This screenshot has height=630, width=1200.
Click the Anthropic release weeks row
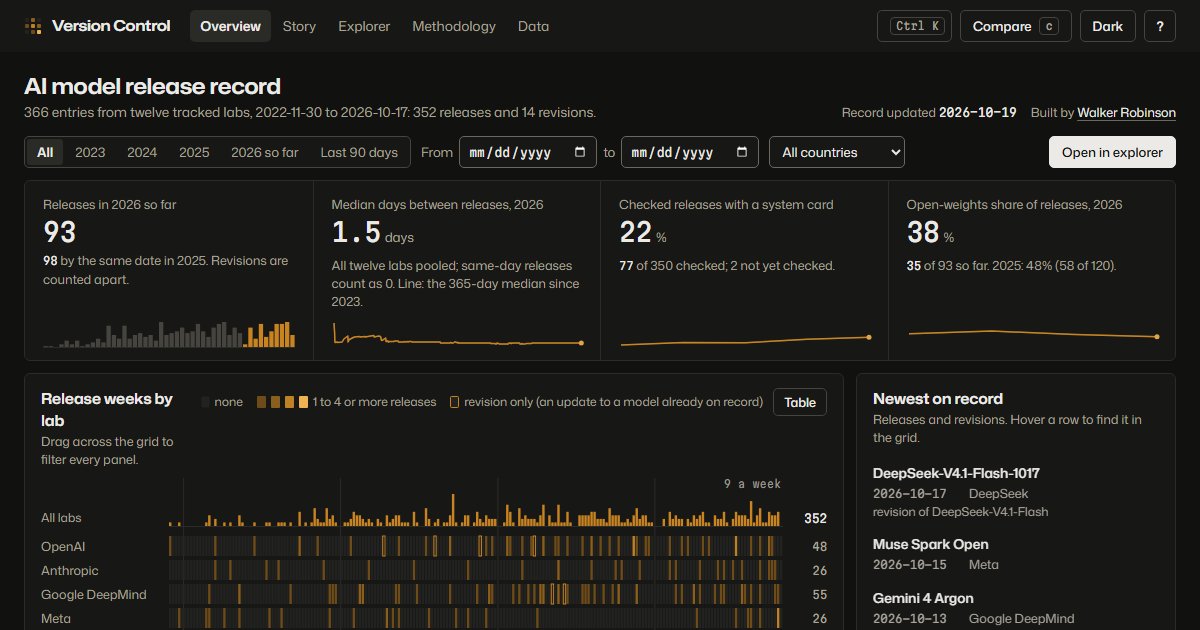tap(476, 570)
